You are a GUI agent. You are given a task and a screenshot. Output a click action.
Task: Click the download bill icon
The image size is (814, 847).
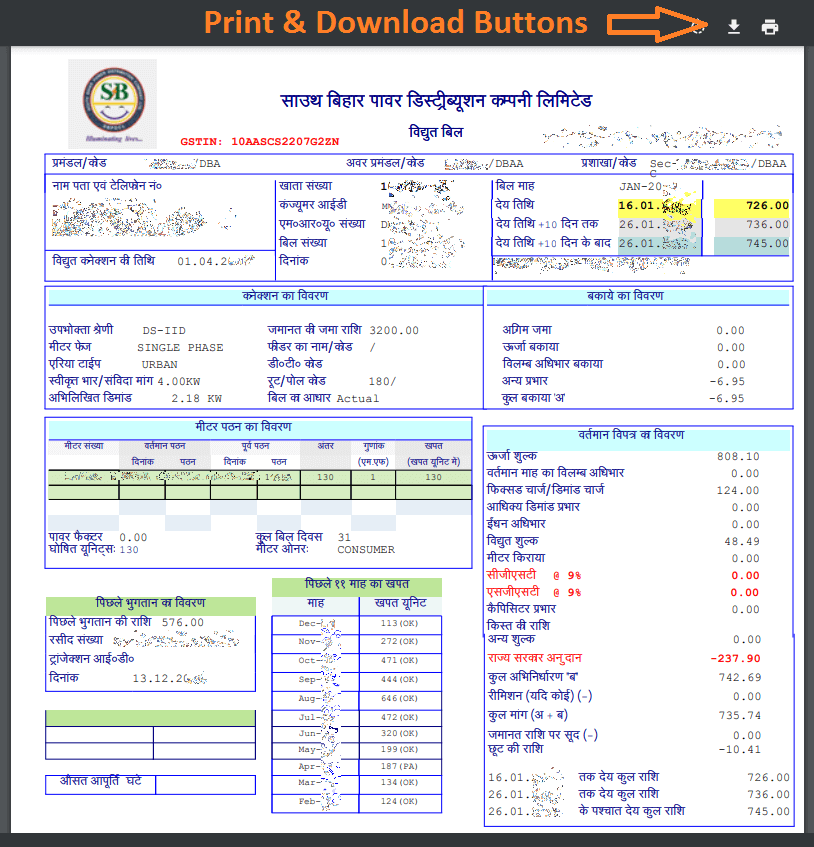click(x=733, y=26)
